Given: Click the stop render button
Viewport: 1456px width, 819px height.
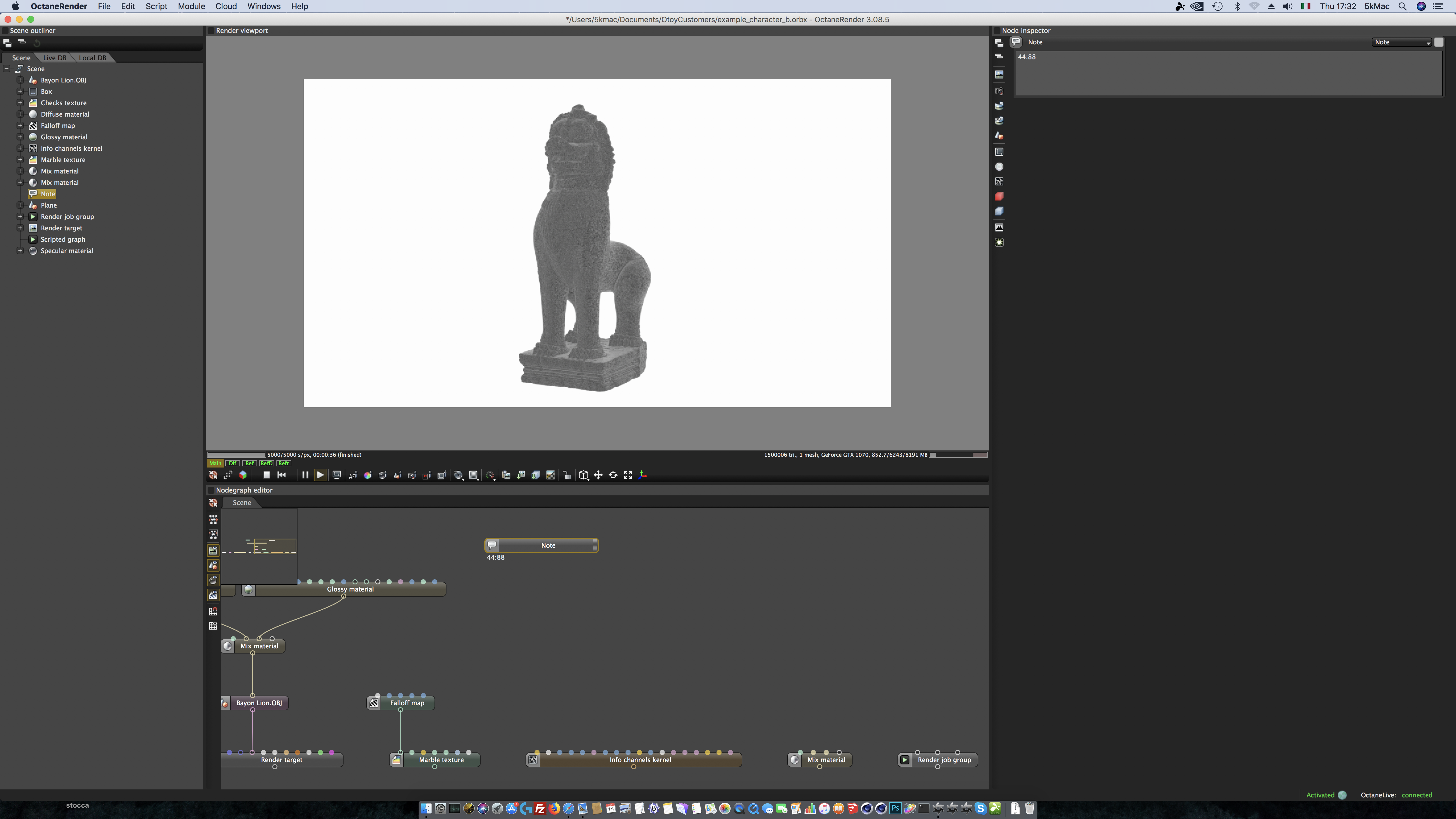Looking at the screenshot, I should click(x=266, y=475).
